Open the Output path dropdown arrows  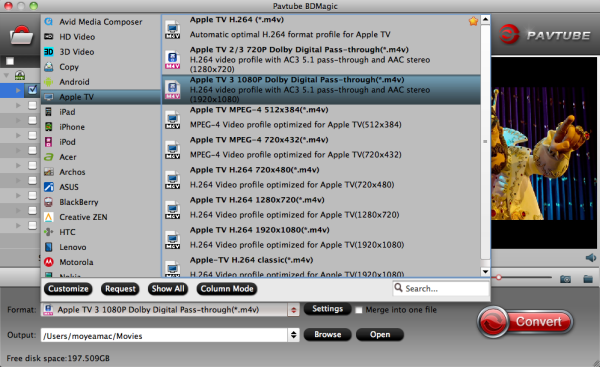coord(293,335)
